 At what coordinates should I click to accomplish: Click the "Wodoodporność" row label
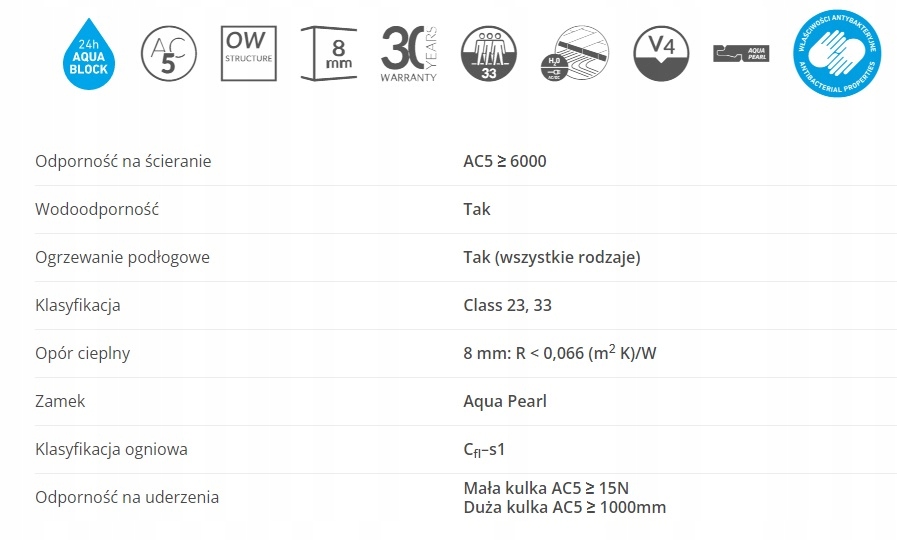click(97, 209)
